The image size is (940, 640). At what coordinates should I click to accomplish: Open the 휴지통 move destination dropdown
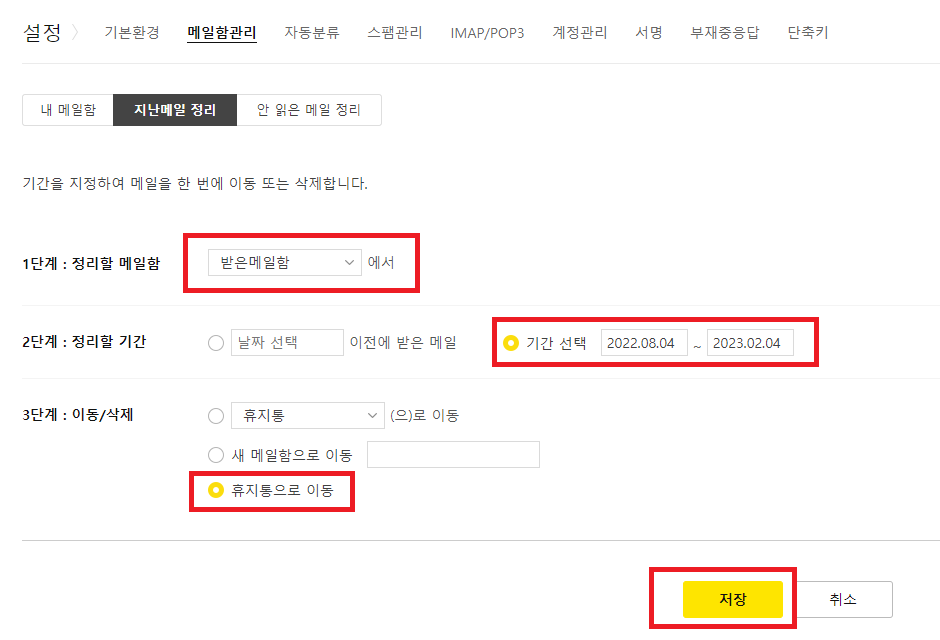307,415
